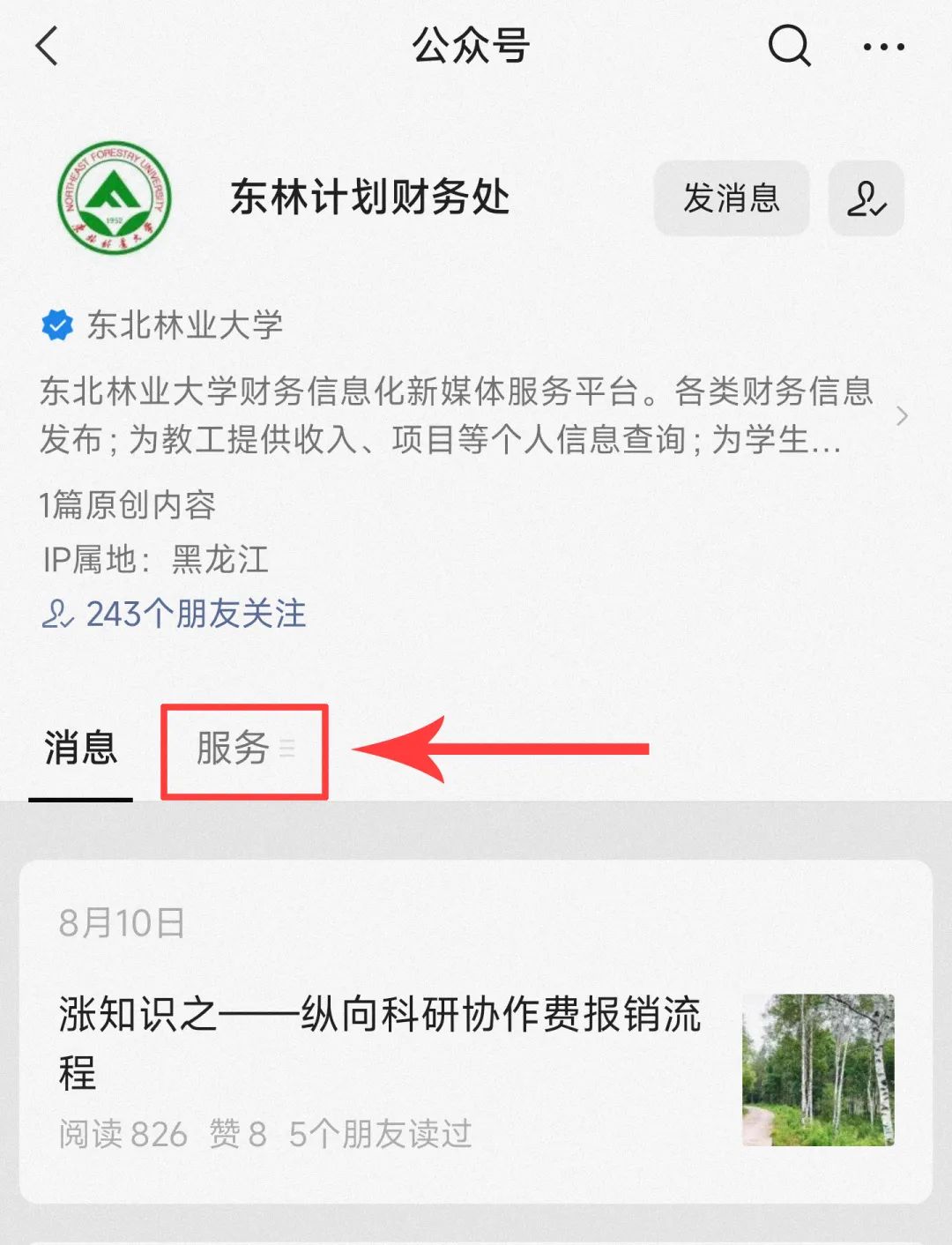Screen dimensions: 952x1245
Task: Click the 发消息 button
Action: click(x=732, y=198)
